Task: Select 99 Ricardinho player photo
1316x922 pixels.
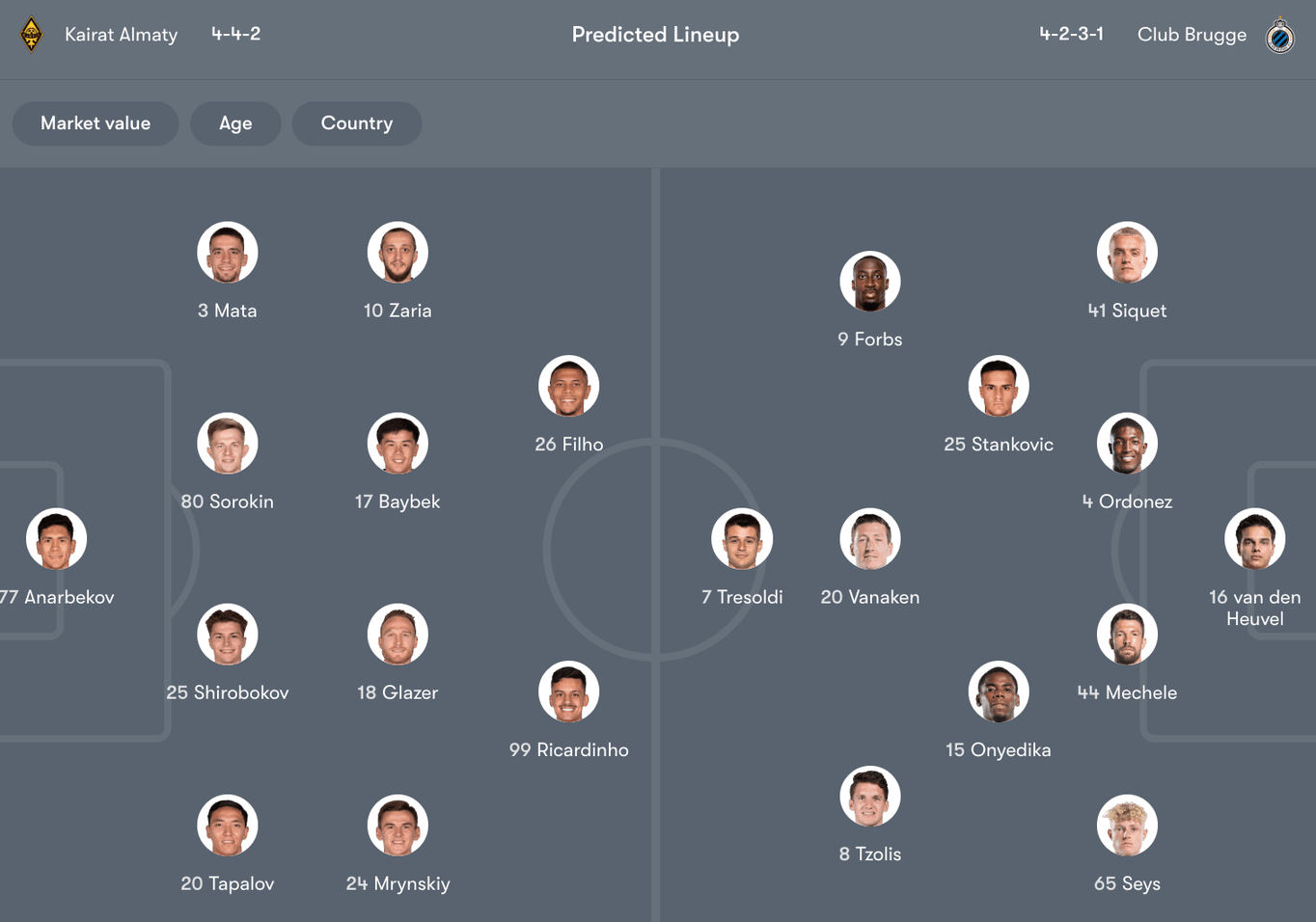Action: click(569, 691)
